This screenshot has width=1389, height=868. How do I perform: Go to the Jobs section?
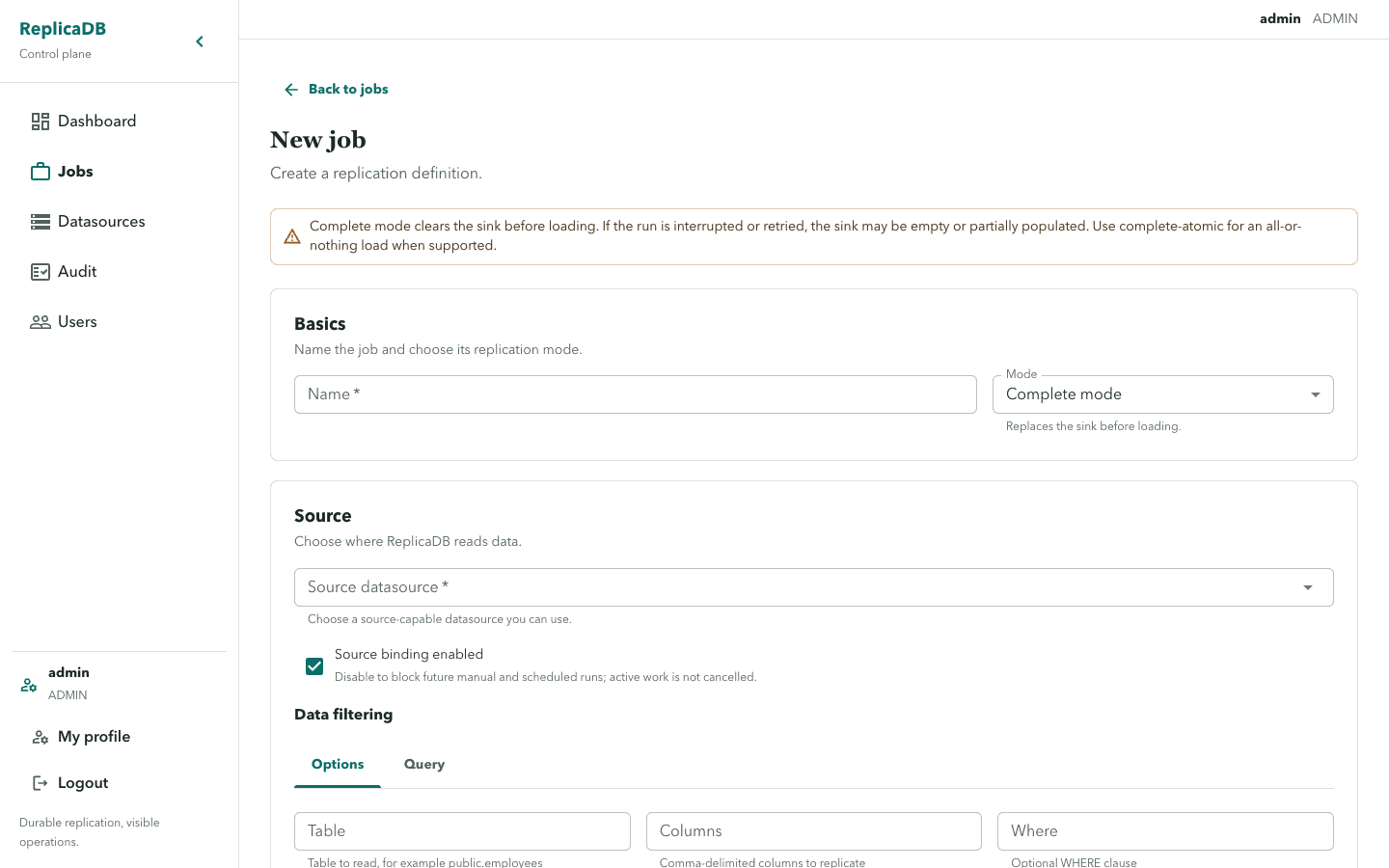[x=120, y=172]
